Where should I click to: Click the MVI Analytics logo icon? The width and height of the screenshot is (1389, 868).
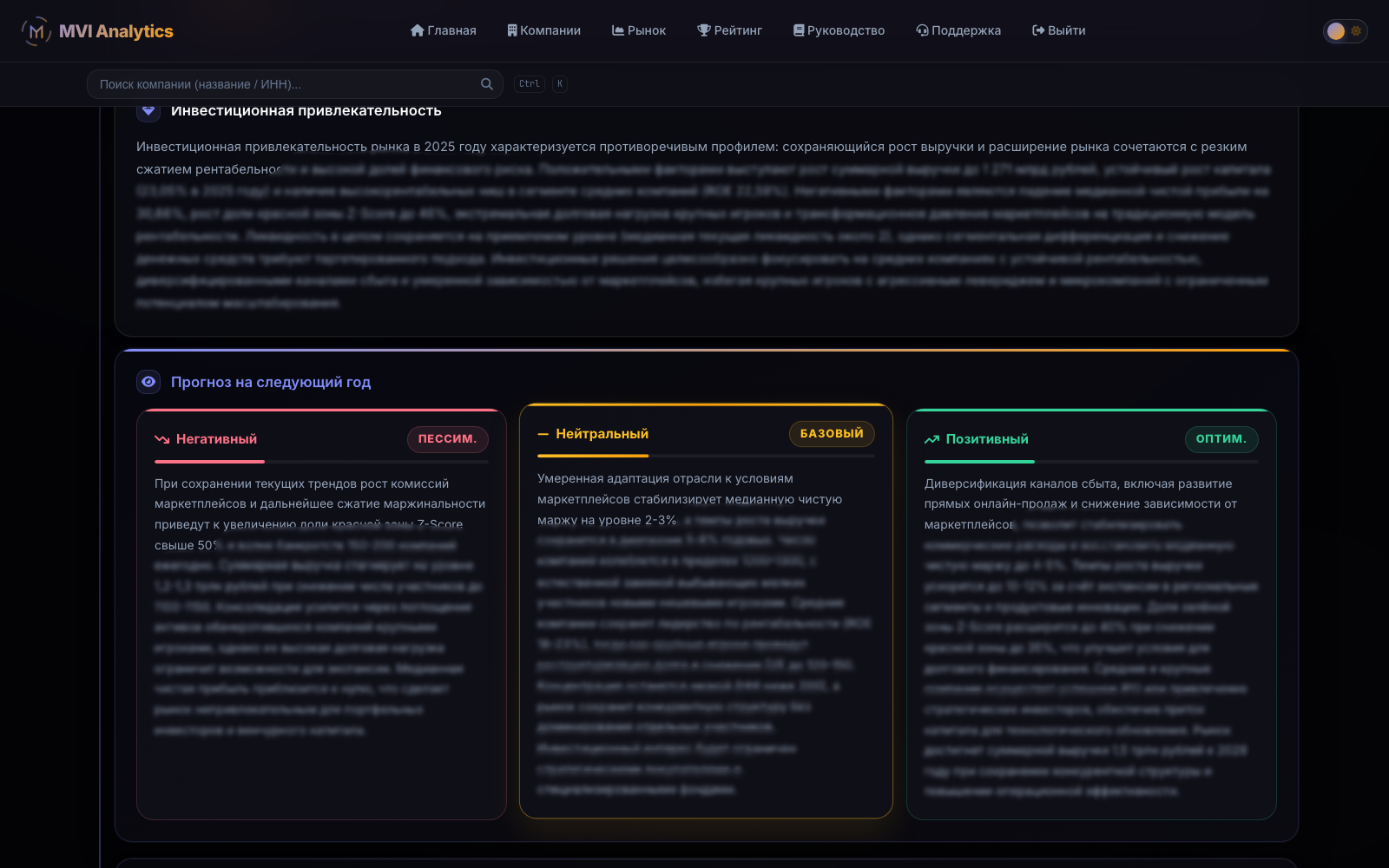click(36, 31)
